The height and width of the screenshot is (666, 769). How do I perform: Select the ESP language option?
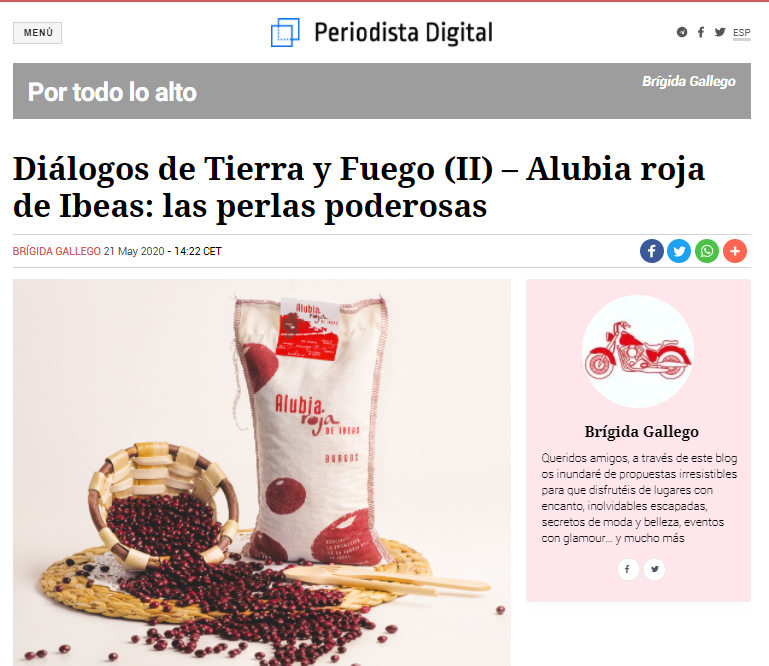tap(742, 32)
